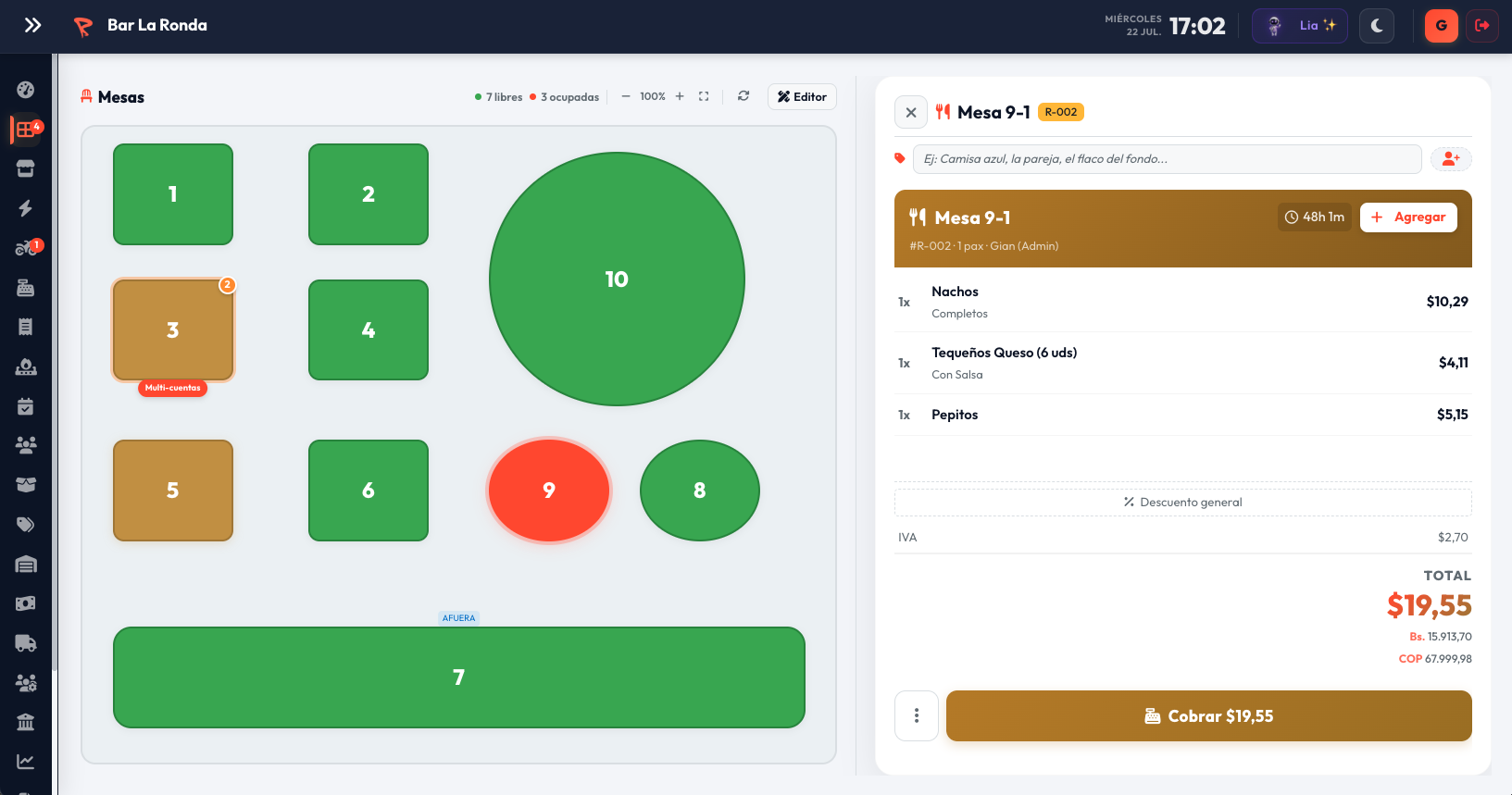Open the store icon in sidebar
This screenshot has height=795, width=1512.
click(26, 168)
